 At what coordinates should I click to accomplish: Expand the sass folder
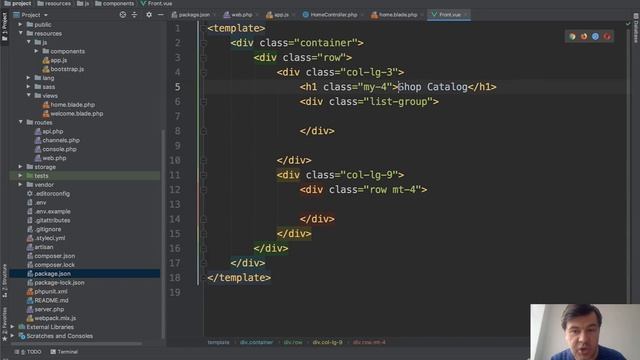29,87
